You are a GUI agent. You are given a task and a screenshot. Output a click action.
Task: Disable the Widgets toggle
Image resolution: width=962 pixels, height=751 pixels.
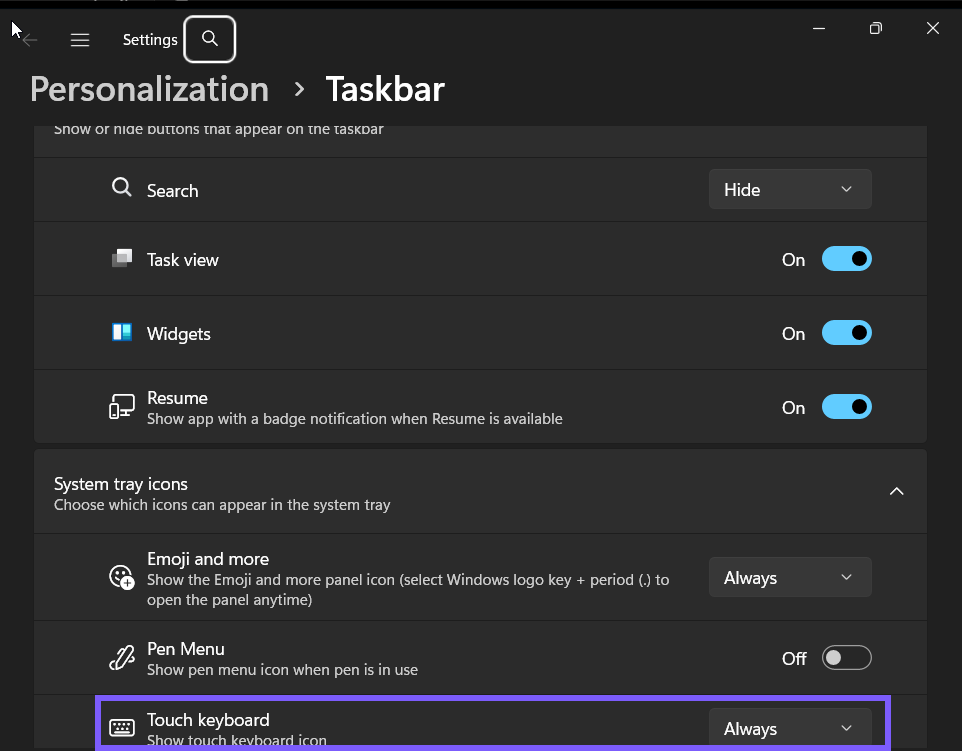[x=847, y=333]
